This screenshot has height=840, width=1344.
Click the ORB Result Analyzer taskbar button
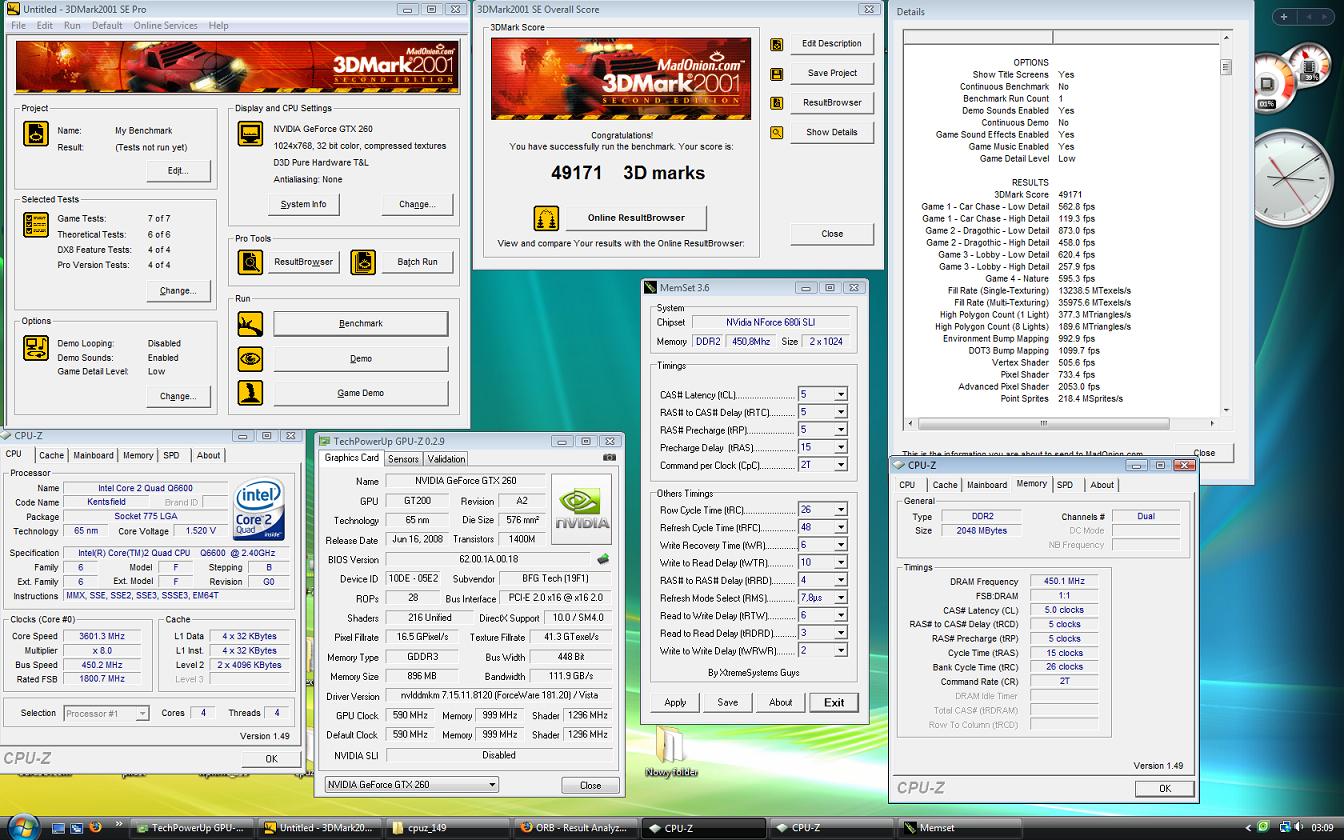[x=574, y=828]
